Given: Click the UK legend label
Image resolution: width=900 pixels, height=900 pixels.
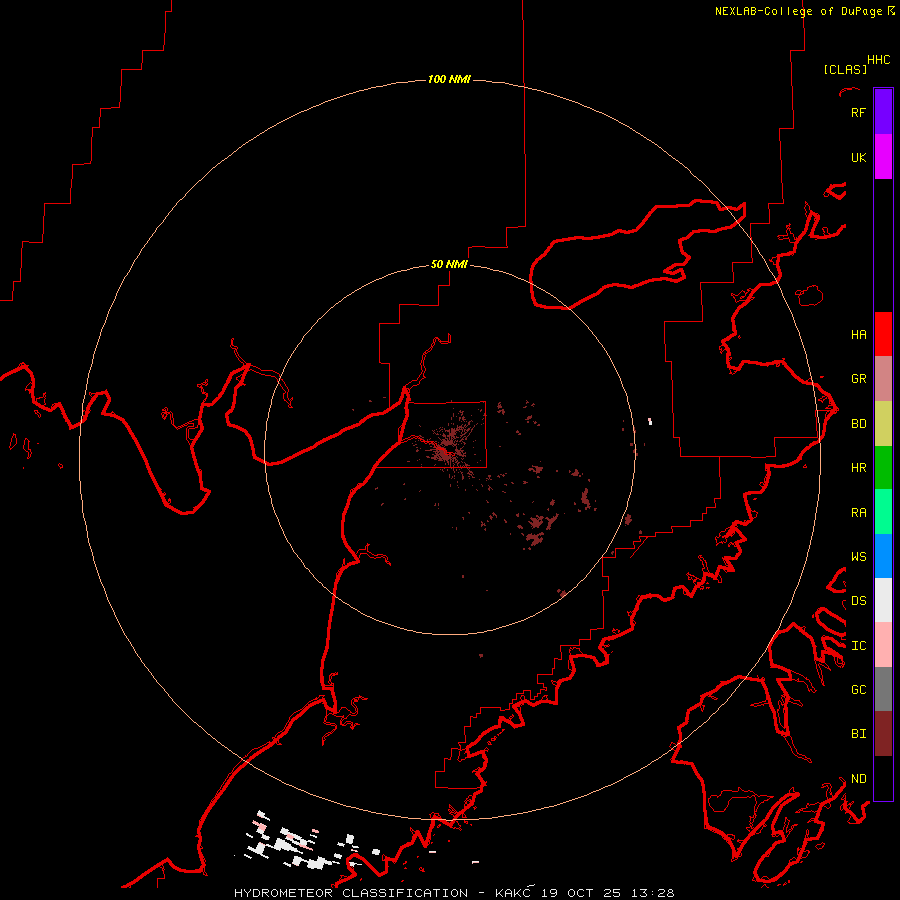Looking at the screenshot, I should point(858,157).
